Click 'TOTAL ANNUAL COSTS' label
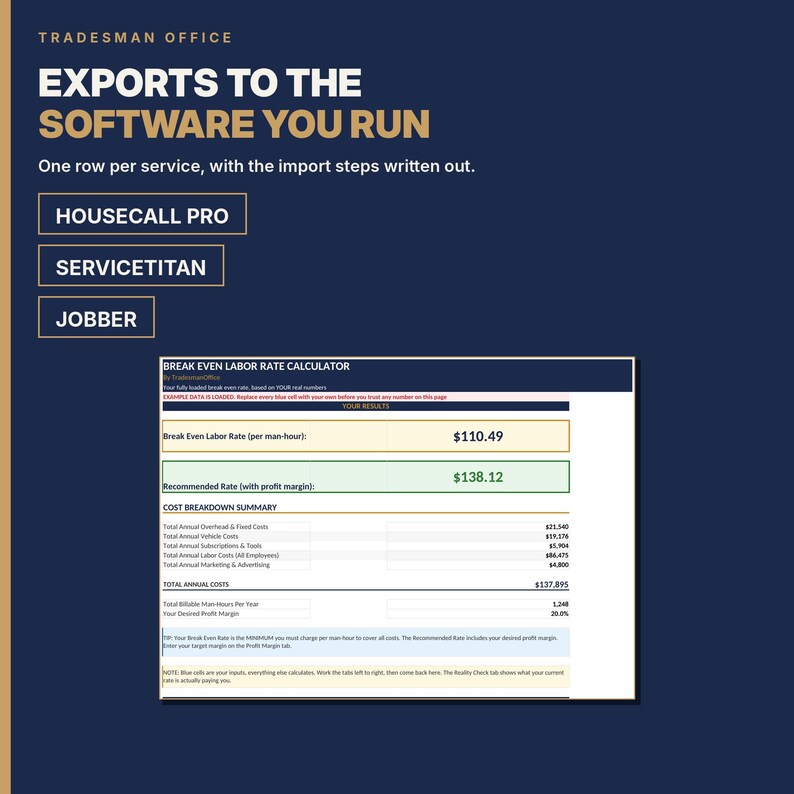This screenshot has width=794, height=794. 196,584
